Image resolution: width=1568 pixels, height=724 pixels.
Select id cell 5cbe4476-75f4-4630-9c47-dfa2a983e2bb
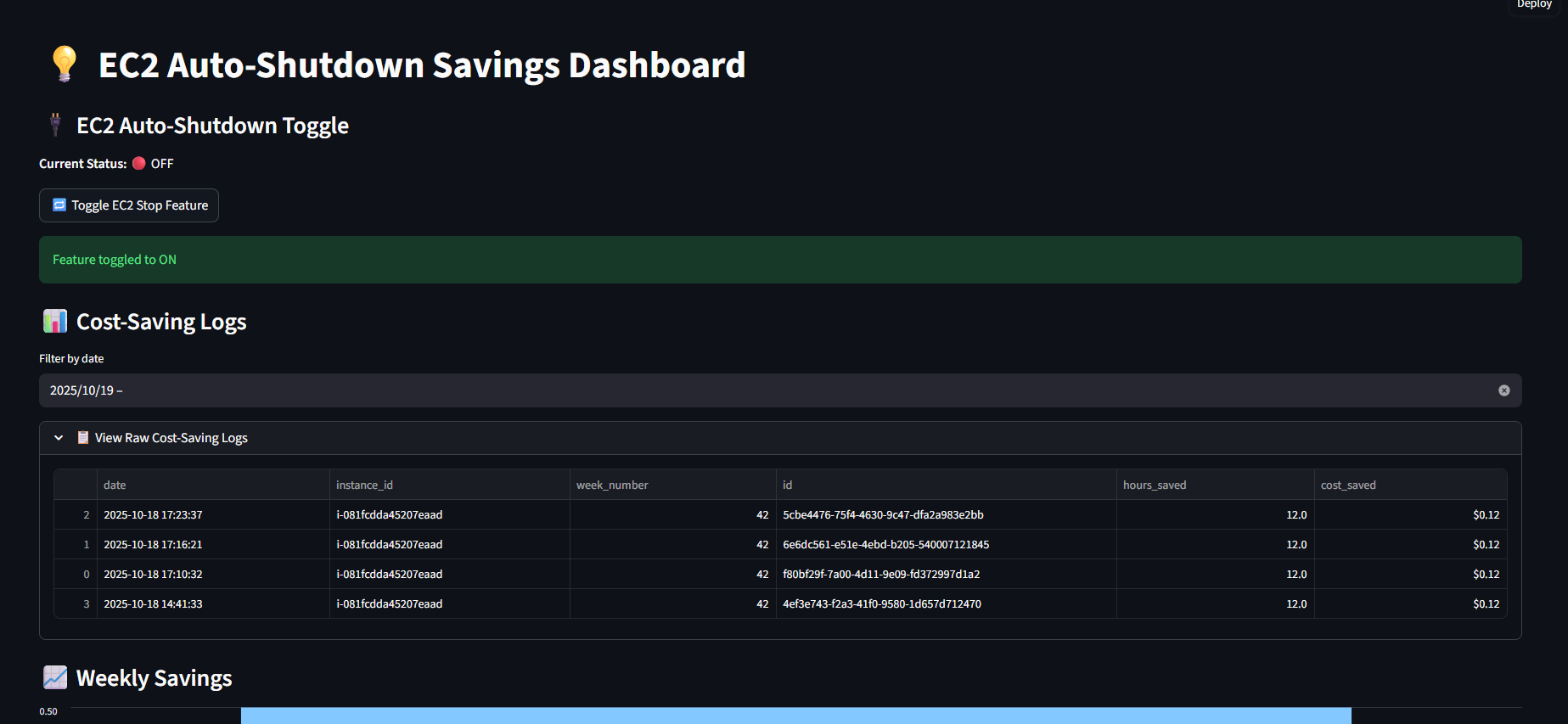coord(946,514)
